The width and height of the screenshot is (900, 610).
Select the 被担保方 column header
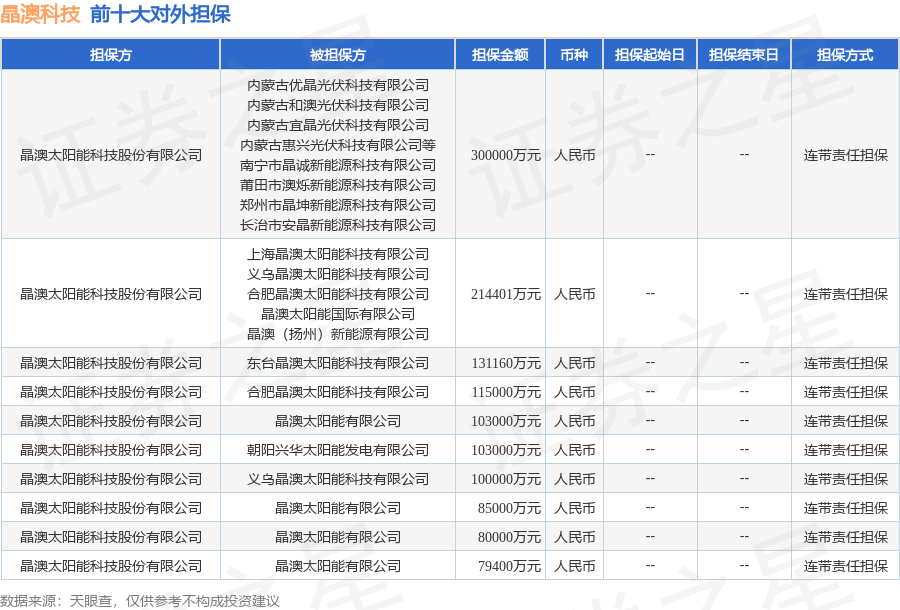[x=338, y=55]
